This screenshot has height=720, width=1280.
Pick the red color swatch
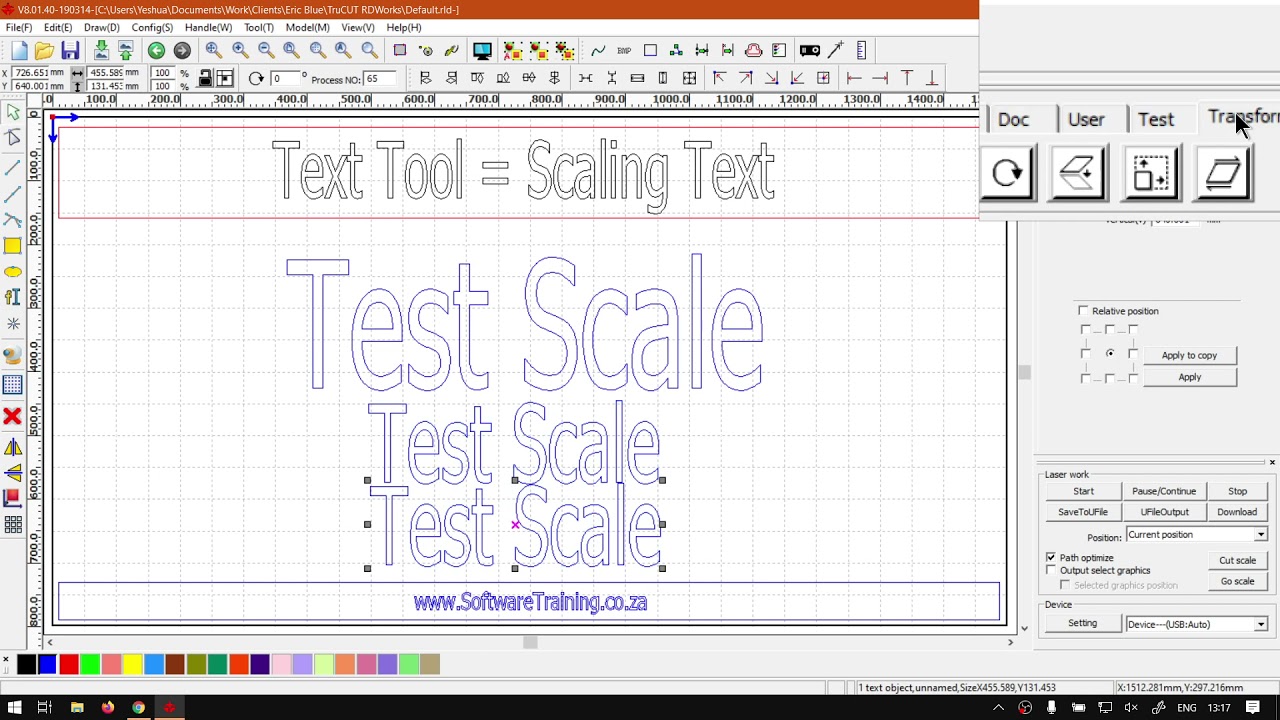coord(68,664)
